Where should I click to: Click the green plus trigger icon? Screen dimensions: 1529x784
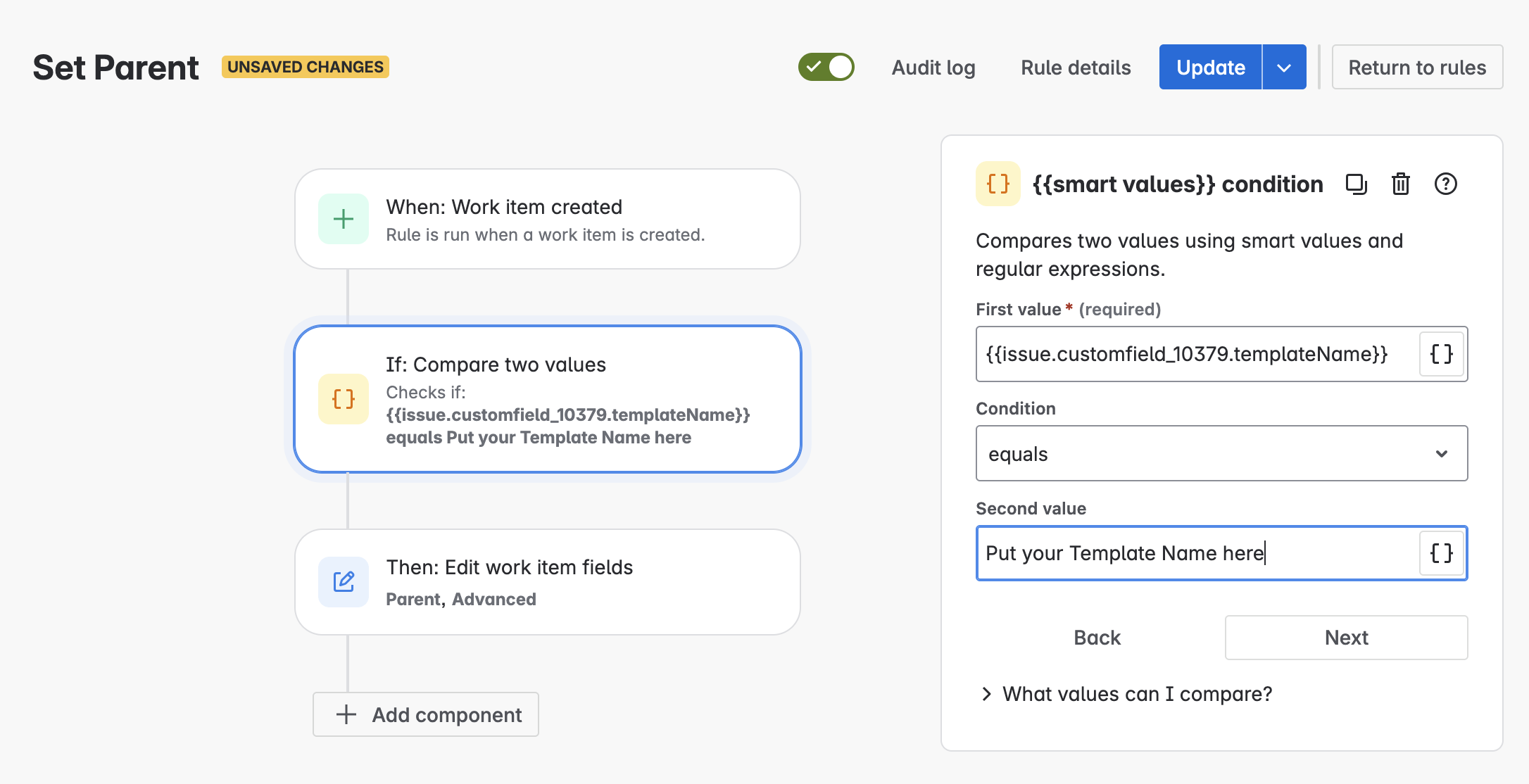pyautogui.click(x=343, y=219)
